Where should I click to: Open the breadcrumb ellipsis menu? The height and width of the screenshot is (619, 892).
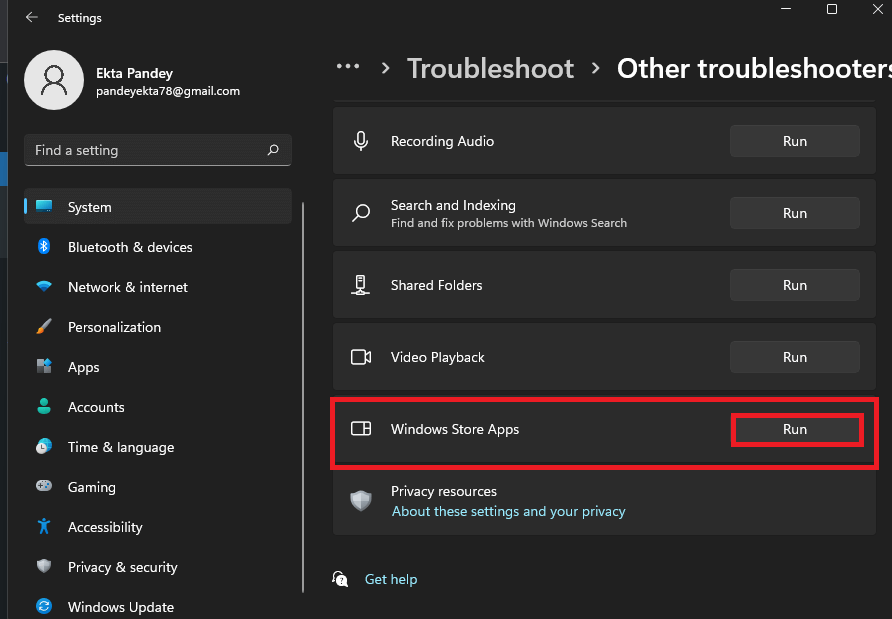(348, 67)
